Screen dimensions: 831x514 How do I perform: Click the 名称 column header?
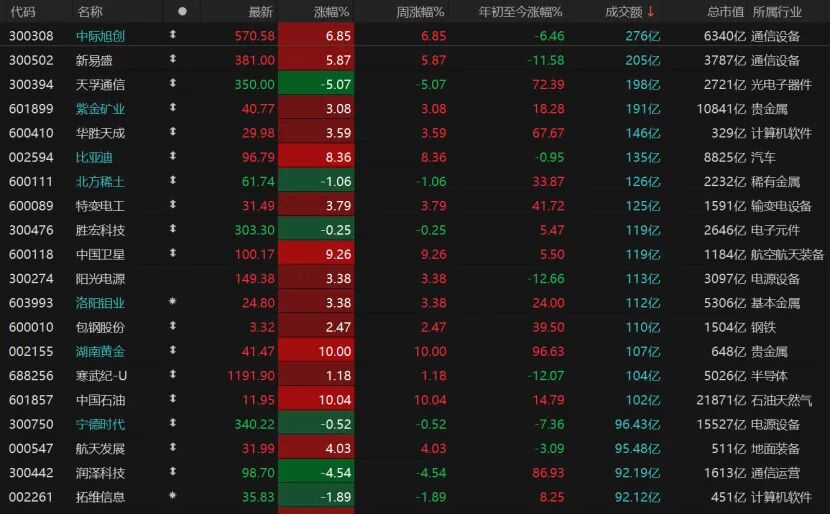click(90, 12)
